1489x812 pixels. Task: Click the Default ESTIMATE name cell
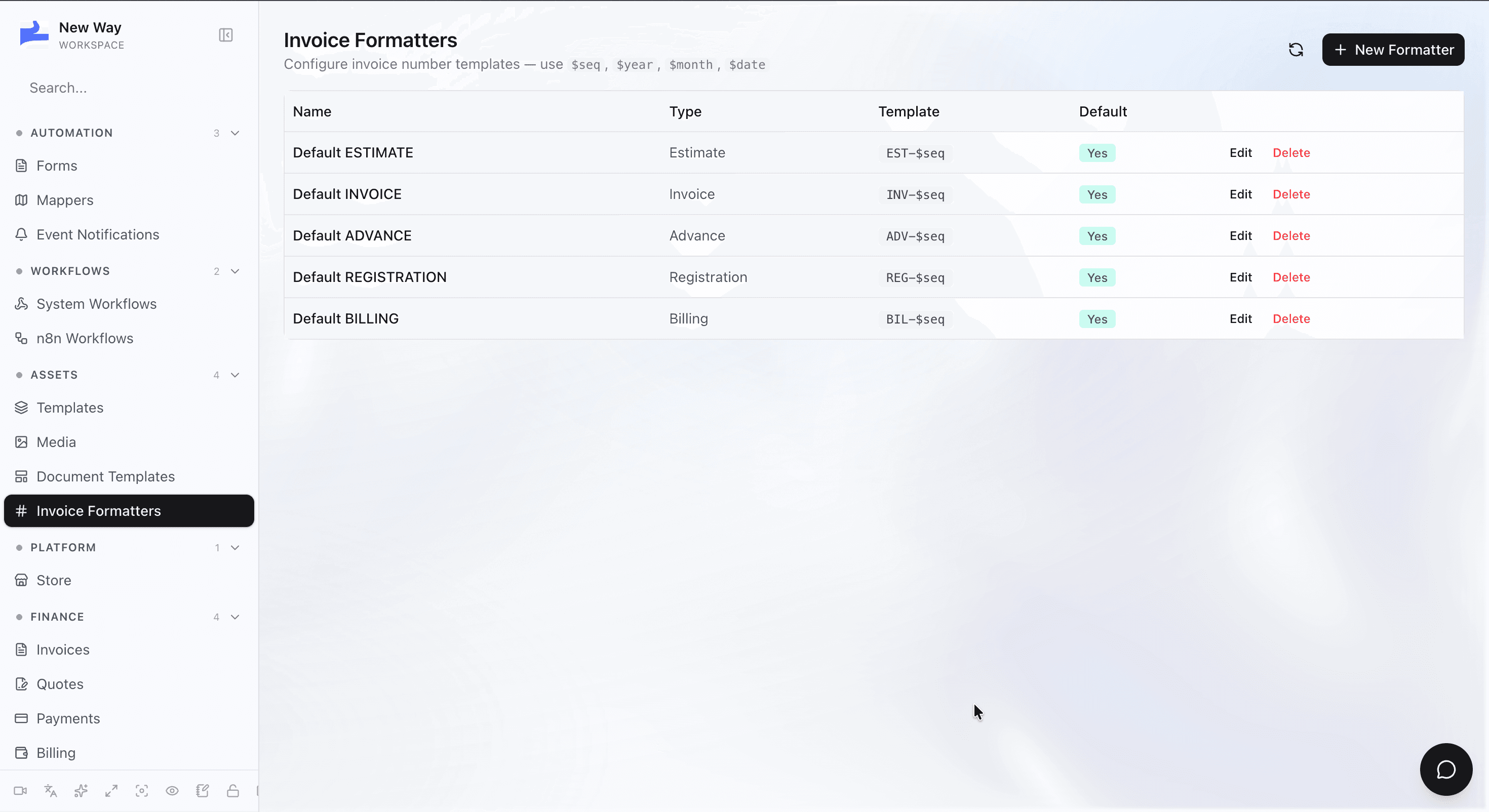click(x=352, y=152)
